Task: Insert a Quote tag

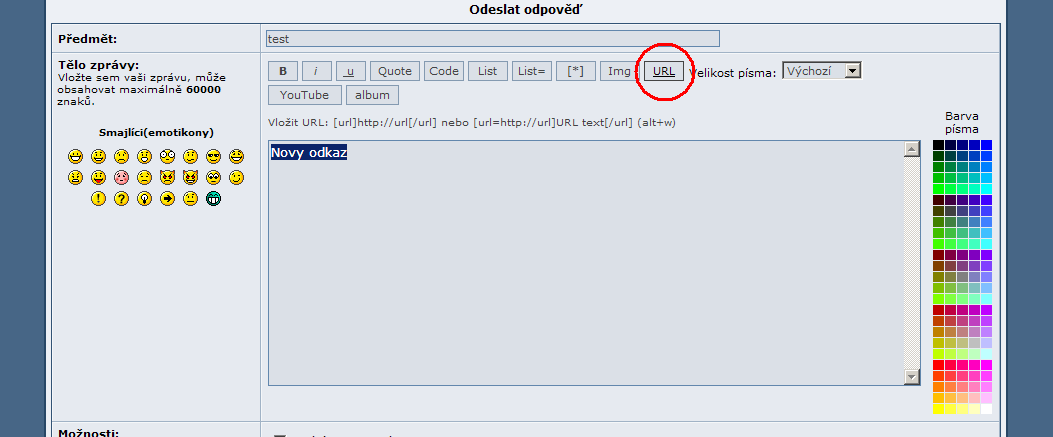Action: pos(395,71)
